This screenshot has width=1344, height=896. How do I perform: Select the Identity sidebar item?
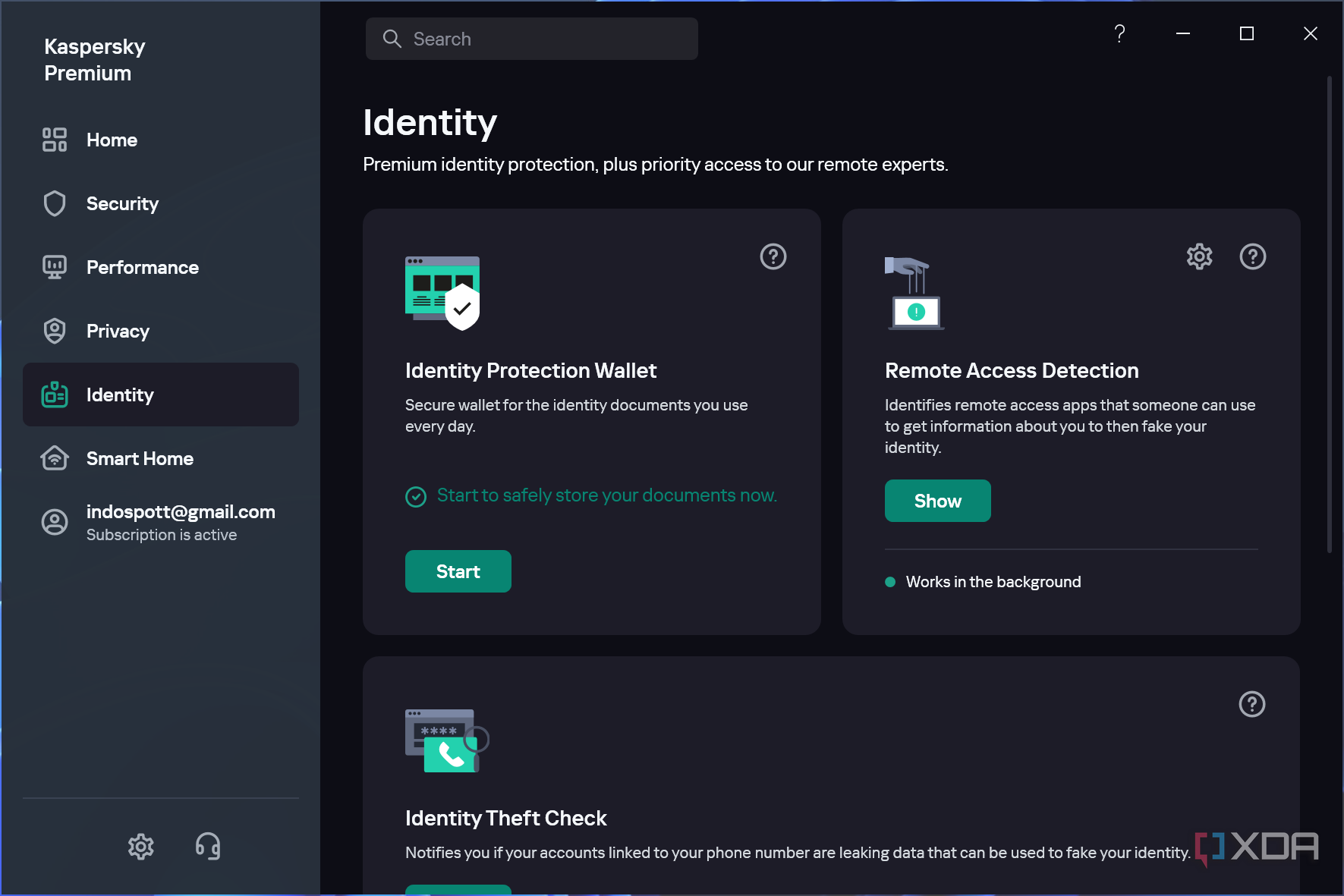click(161, 395)
